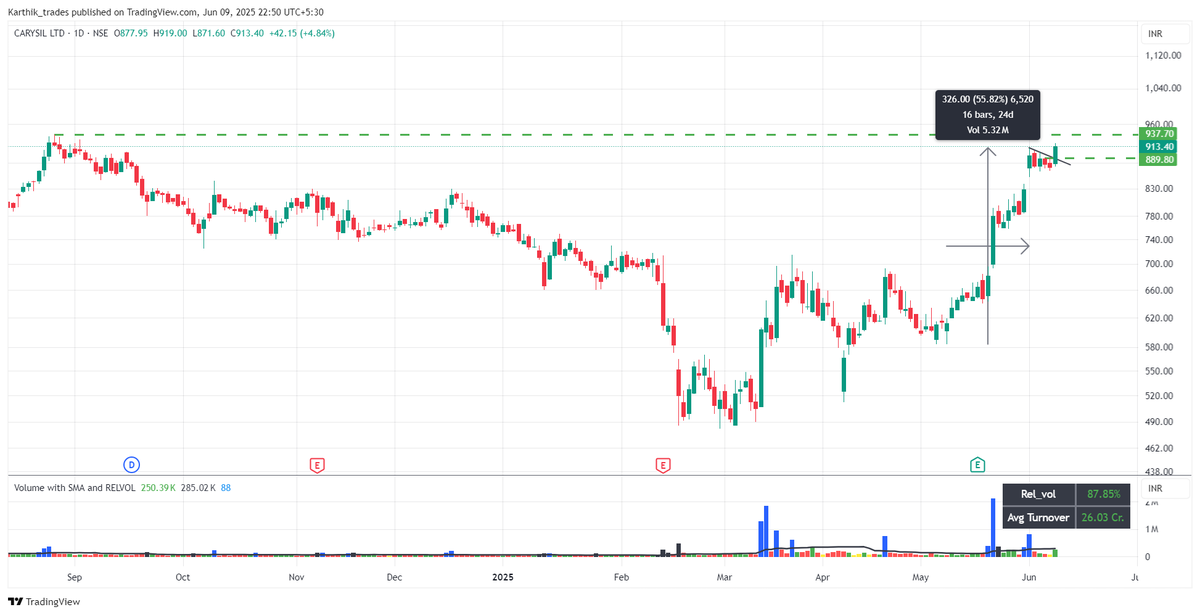1200x615 pixels.
Task: Click the 462.00 price axis label
Action: pyautogui.click(x=1160, y=448)
